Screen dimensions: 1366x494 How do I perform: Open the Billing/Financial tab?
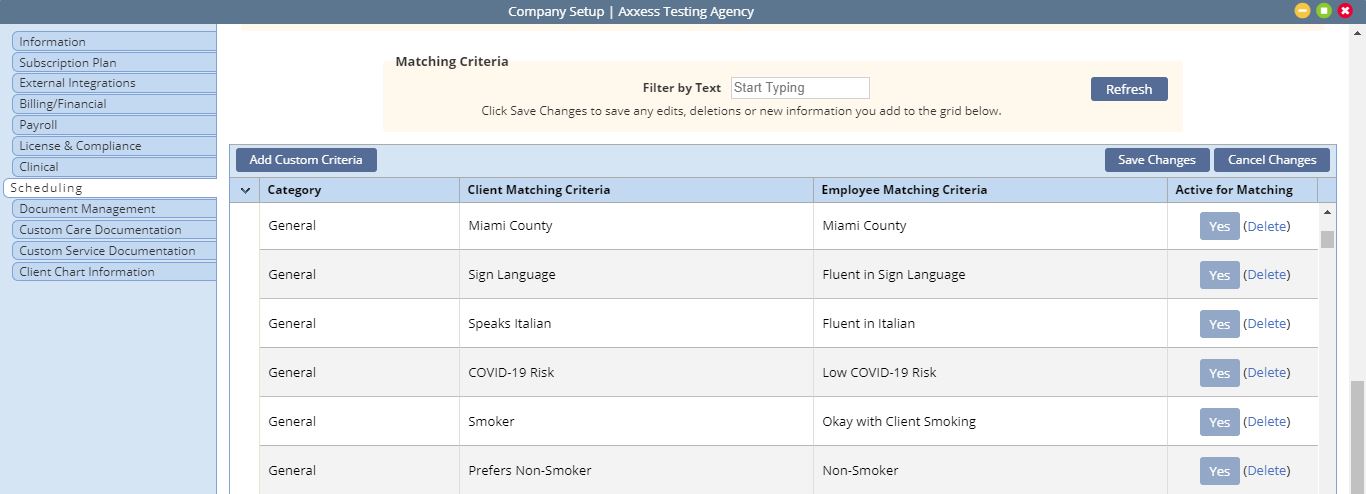pos(114,104)
